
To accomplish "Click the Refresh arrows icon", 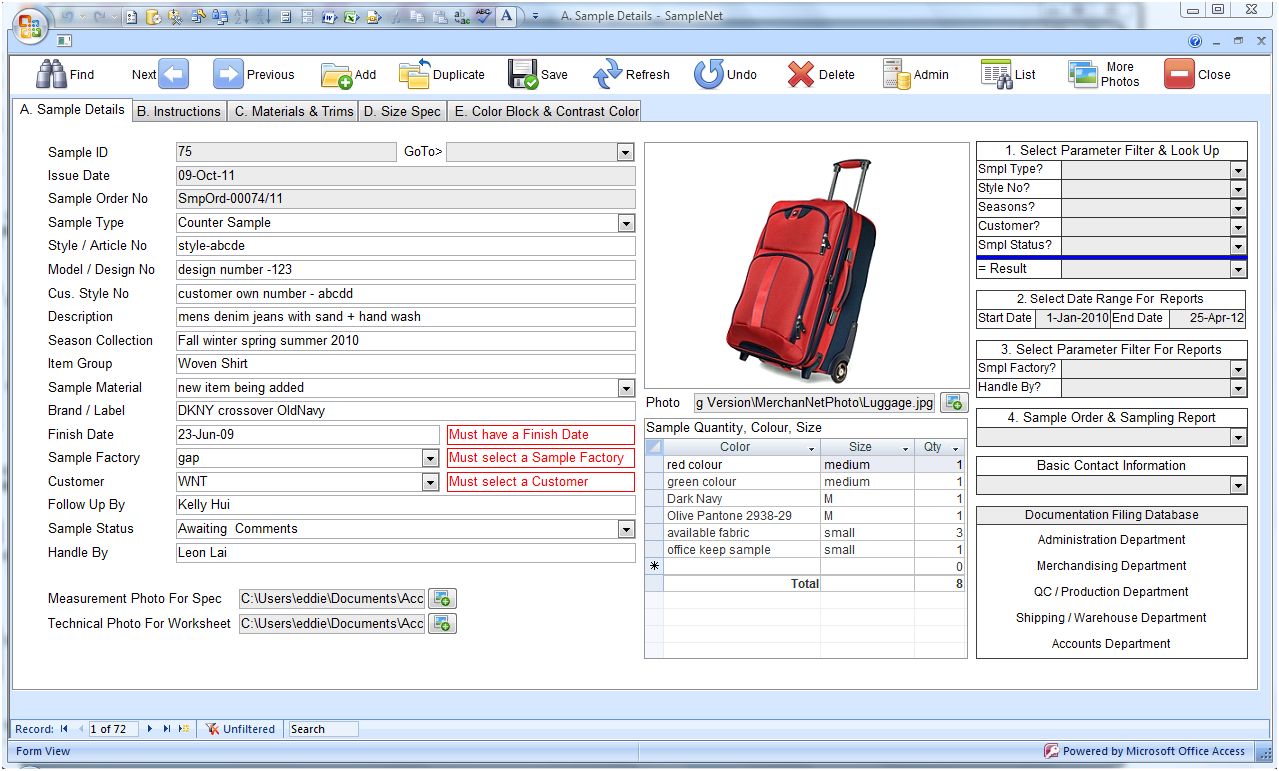I will coord(607,74).
